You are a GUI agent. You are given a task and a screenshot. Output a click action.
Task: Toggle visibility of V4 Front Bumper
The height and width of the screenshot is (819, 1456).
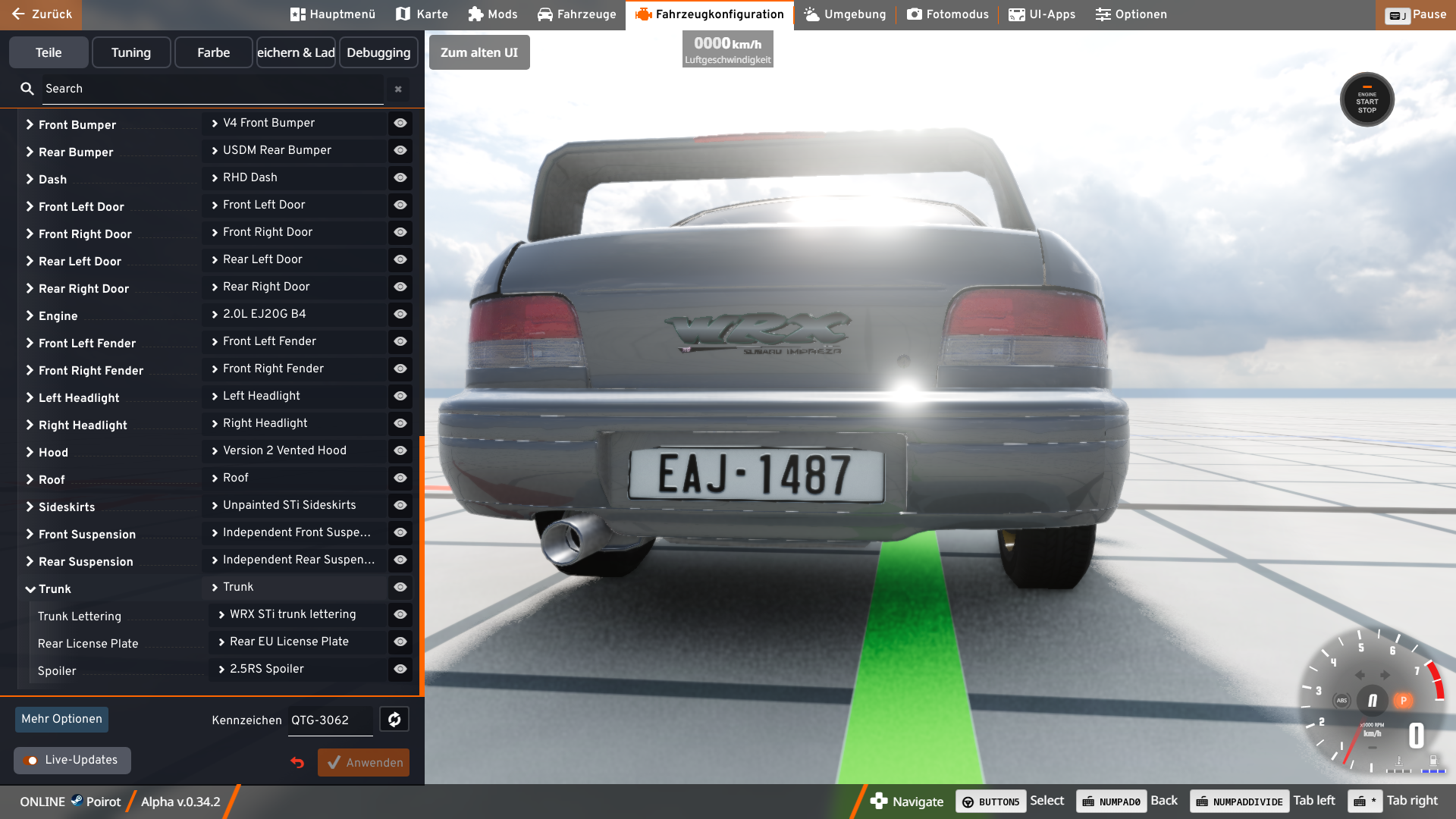[400, 123]
